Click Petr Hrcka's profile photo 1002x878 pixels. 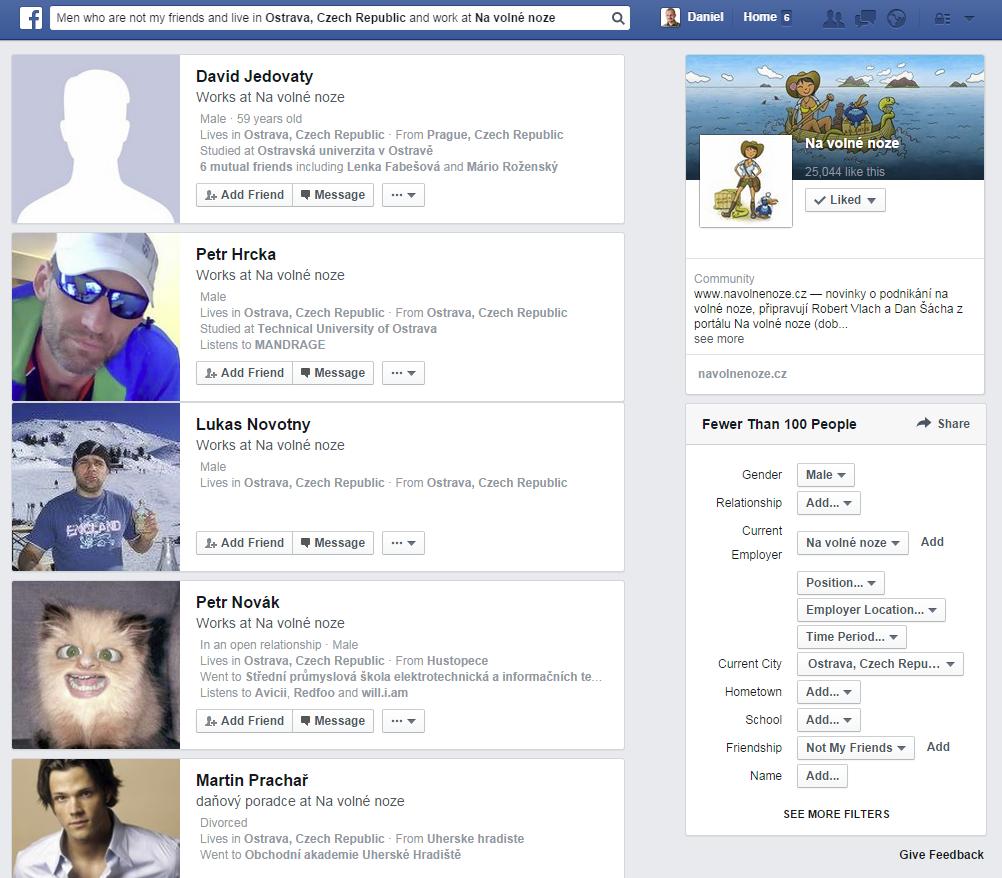96,317
